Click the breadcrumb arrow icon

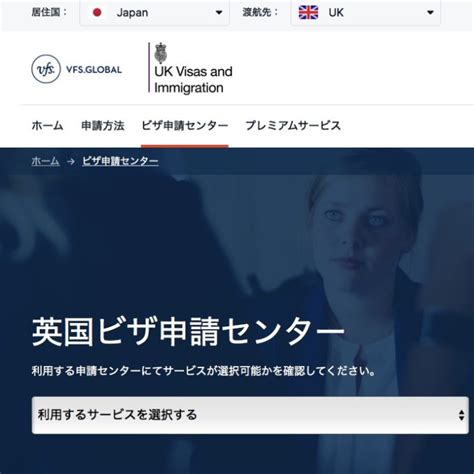click(71, 162)
